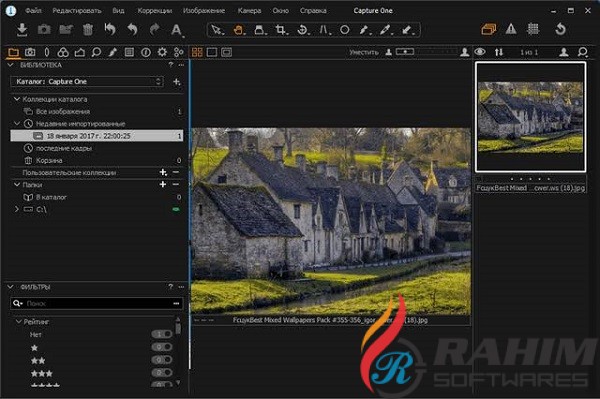Viewport: 600px width, 399px height.
Task: Select the Pan hand cursor tool
Action: tap(238, 30)
